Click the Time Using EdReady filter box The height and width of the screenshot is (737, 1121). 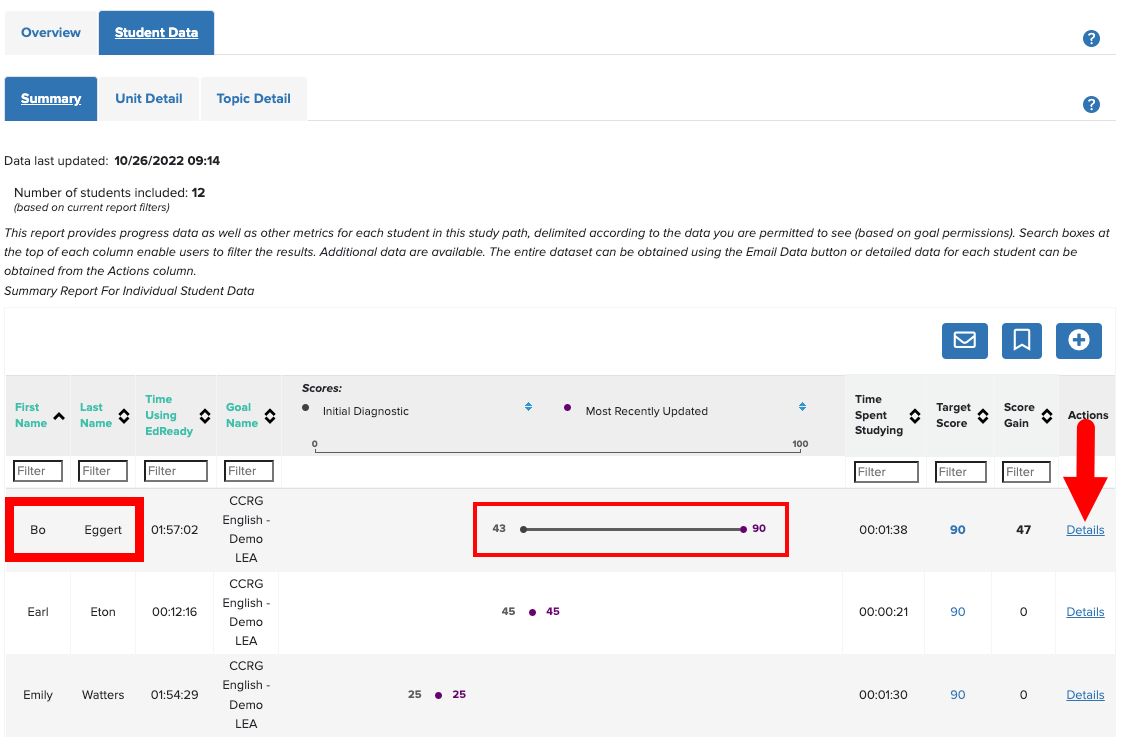click(x=176, y=471)
